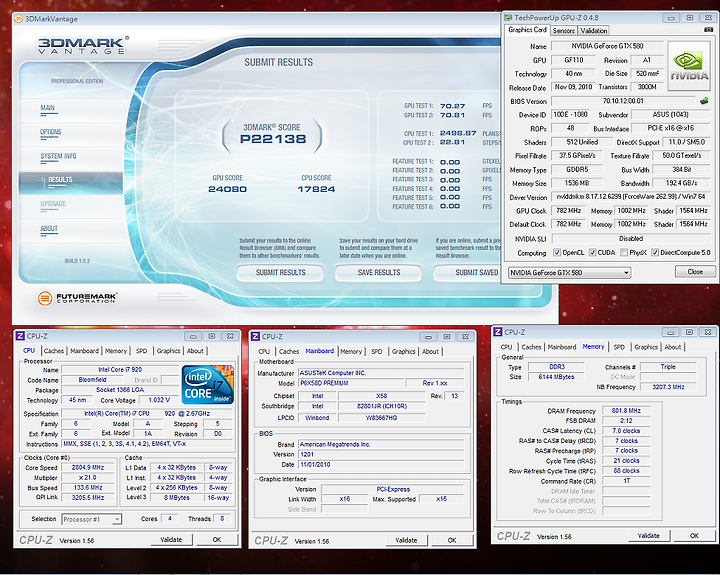The height and width of the screenshot is (575, 720).
Task: Click the BIOS Date value 11/01/2010
Action: [382, 464]
